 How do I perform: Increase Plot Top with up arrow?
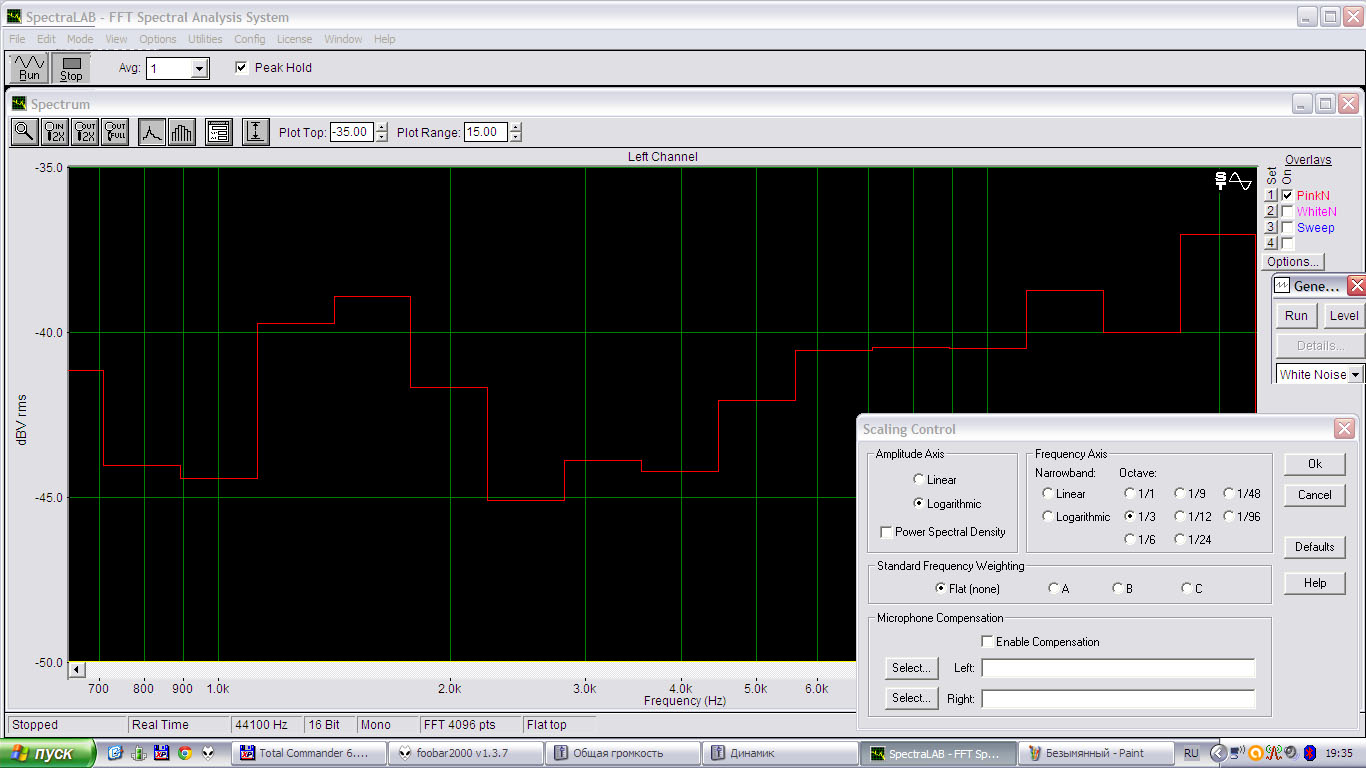[381, 127]
